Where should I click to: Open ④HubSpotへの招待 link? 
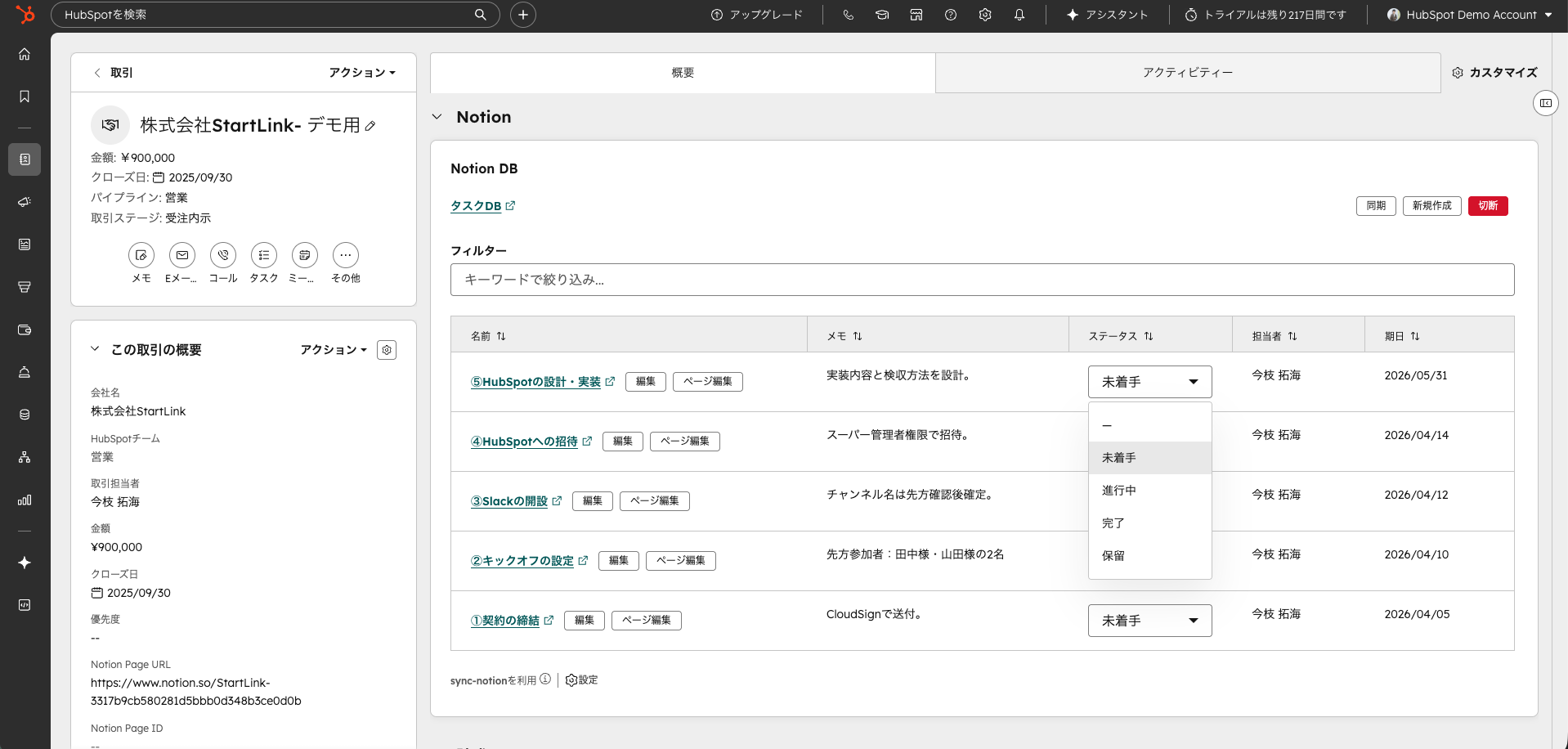click(531, 442)
